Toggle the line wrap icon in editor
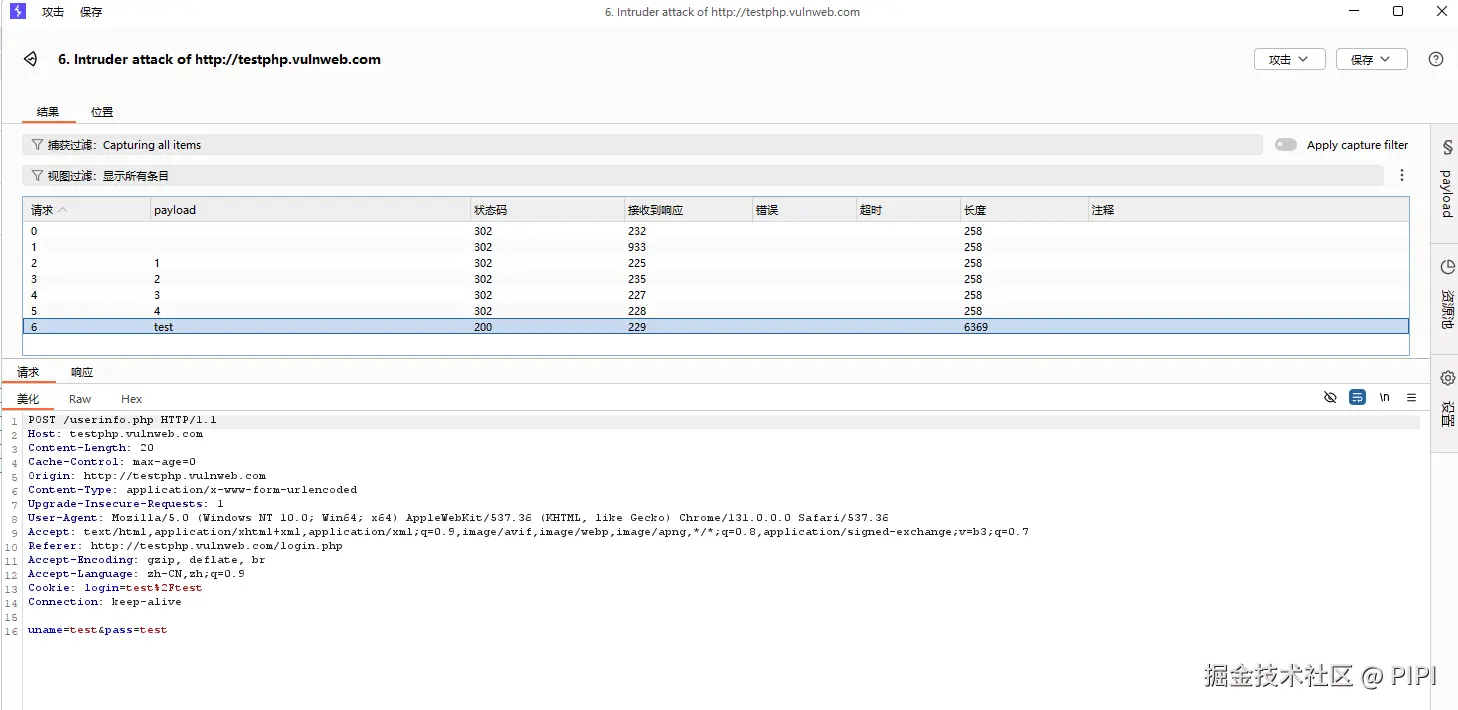This screenshot has width=1458, height=710. coord(1357,397)
